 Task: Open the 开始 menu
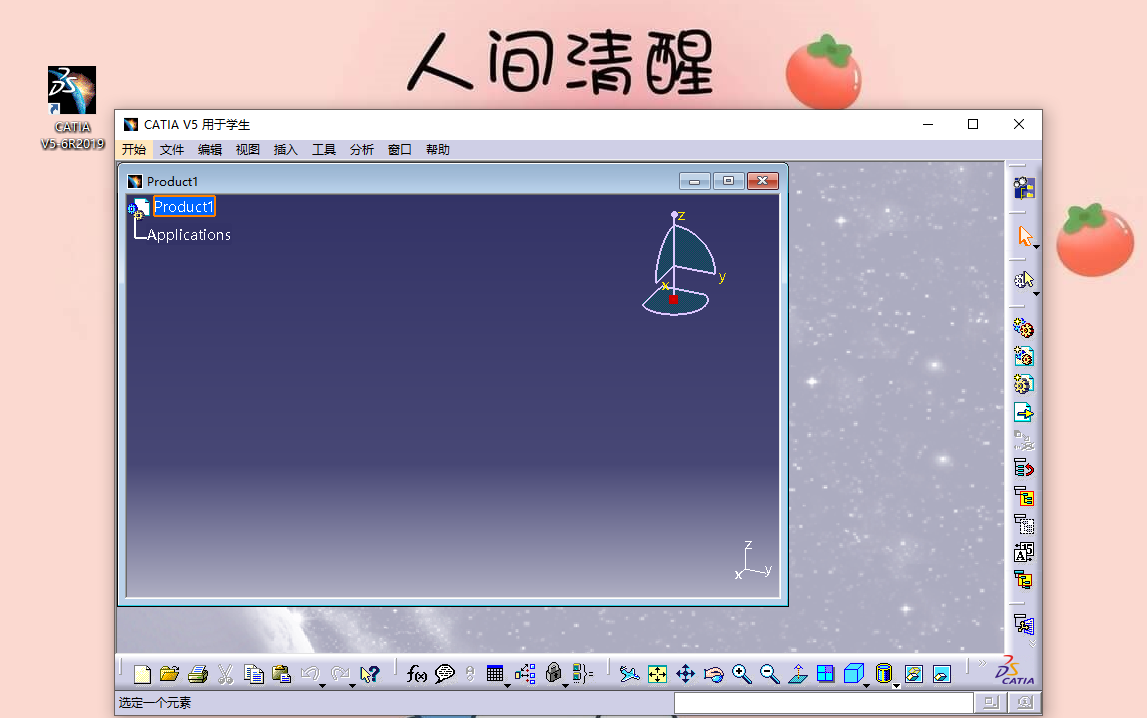point(134,149)
